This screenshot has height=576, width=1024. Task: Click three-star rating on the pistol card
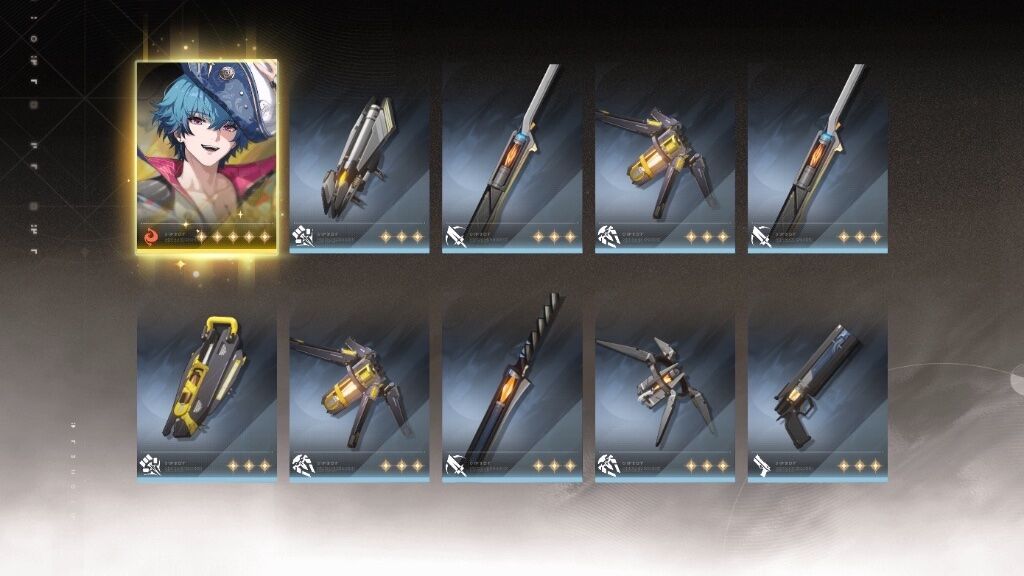point(859,466)
